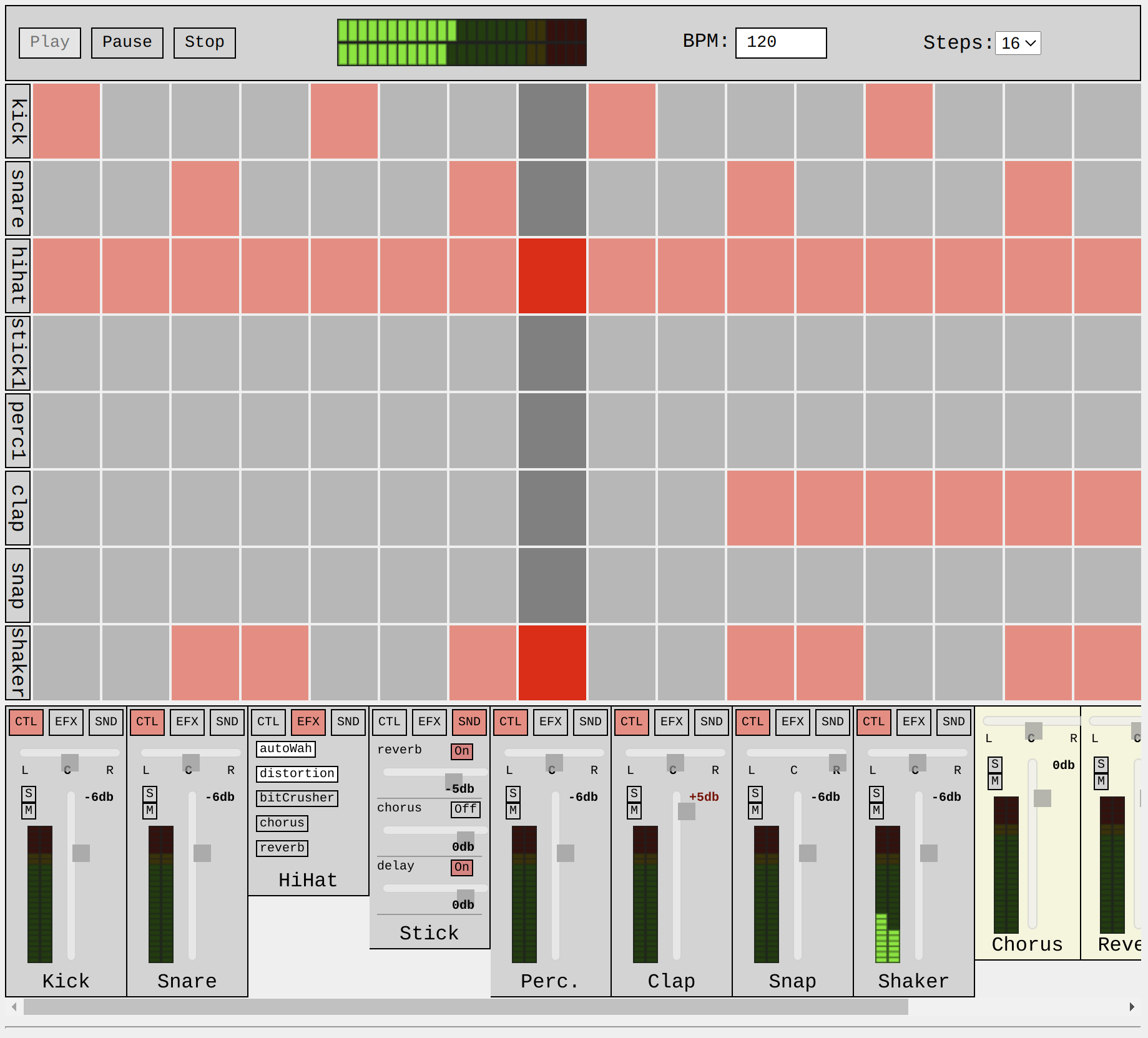Image resolution: width=1148 pixels, height=1038 pixels.
Task: Select the clap track label
Action: [18, 508]
